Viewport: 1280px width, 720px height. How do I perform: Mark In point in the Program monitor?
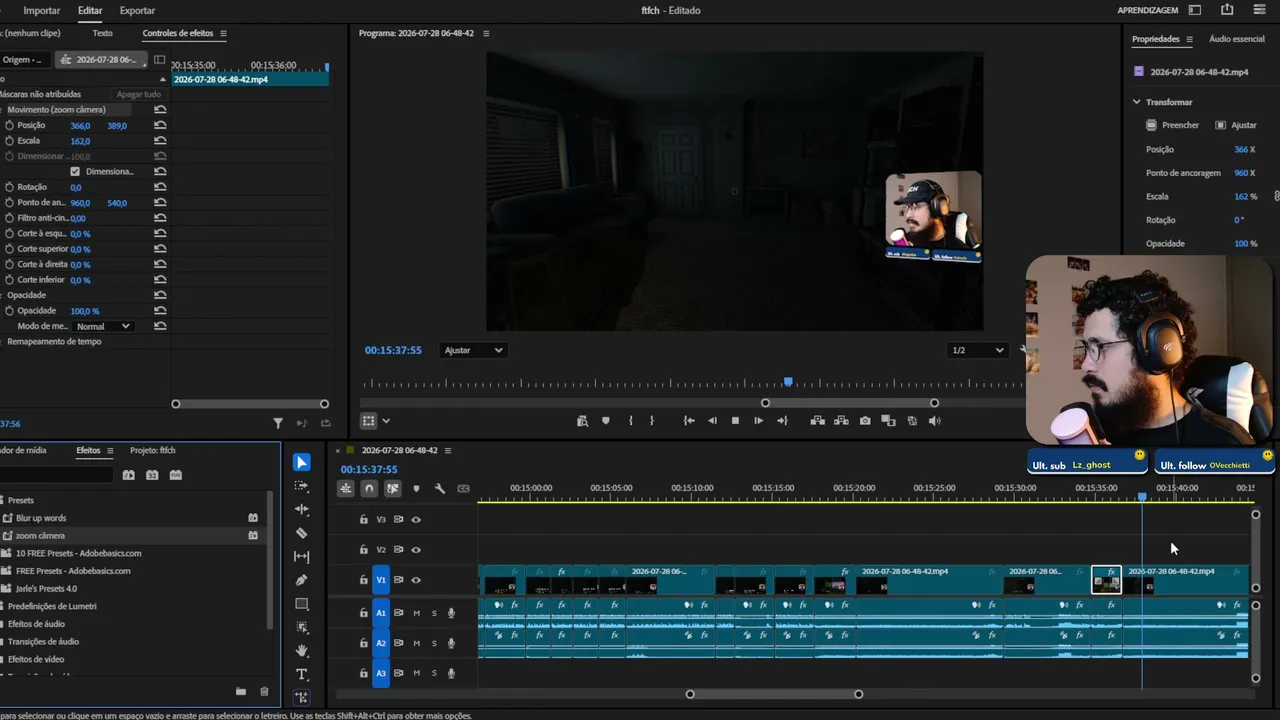tap(630, 421)
